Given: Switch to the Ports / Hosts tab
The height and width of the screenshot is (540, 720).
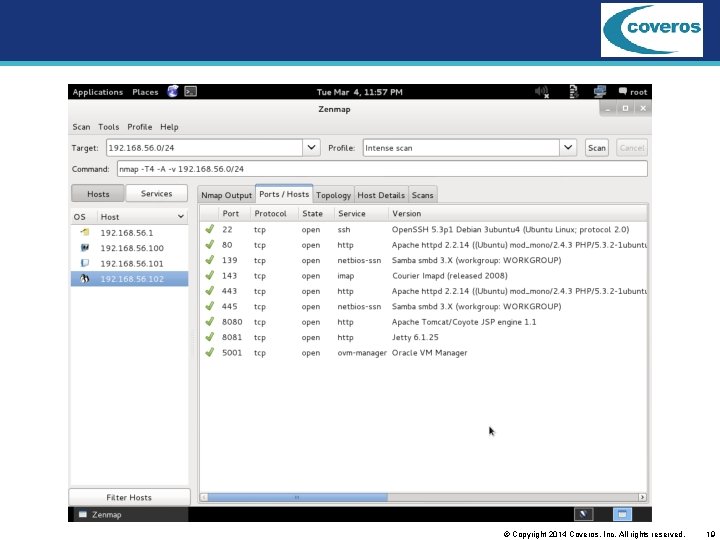Looking at the screenshot, I should (284, 194).
